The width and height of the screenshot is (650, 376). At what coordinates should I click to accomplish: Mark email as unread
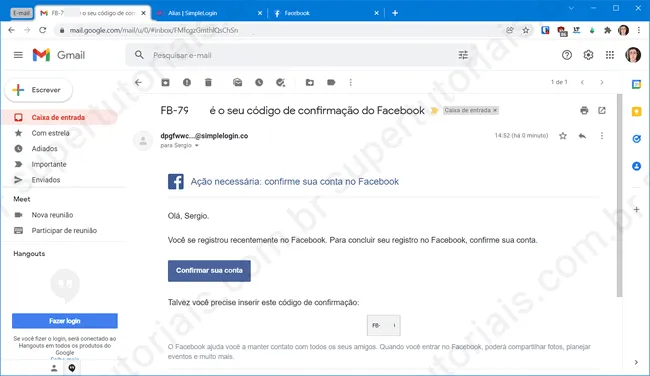coord(238,82)
